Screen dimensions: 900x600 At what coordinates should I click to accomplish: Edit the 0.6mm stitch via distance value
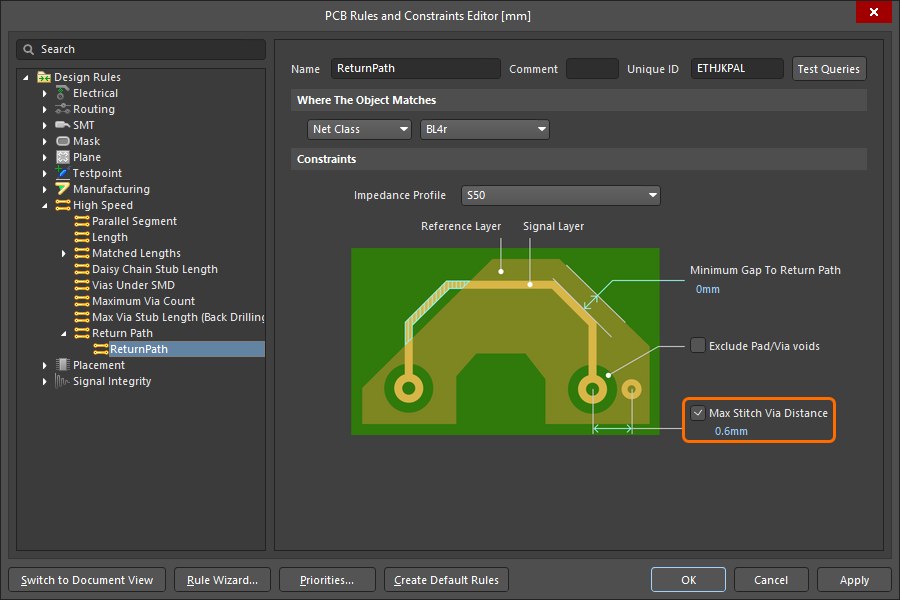tap(731, 431)
